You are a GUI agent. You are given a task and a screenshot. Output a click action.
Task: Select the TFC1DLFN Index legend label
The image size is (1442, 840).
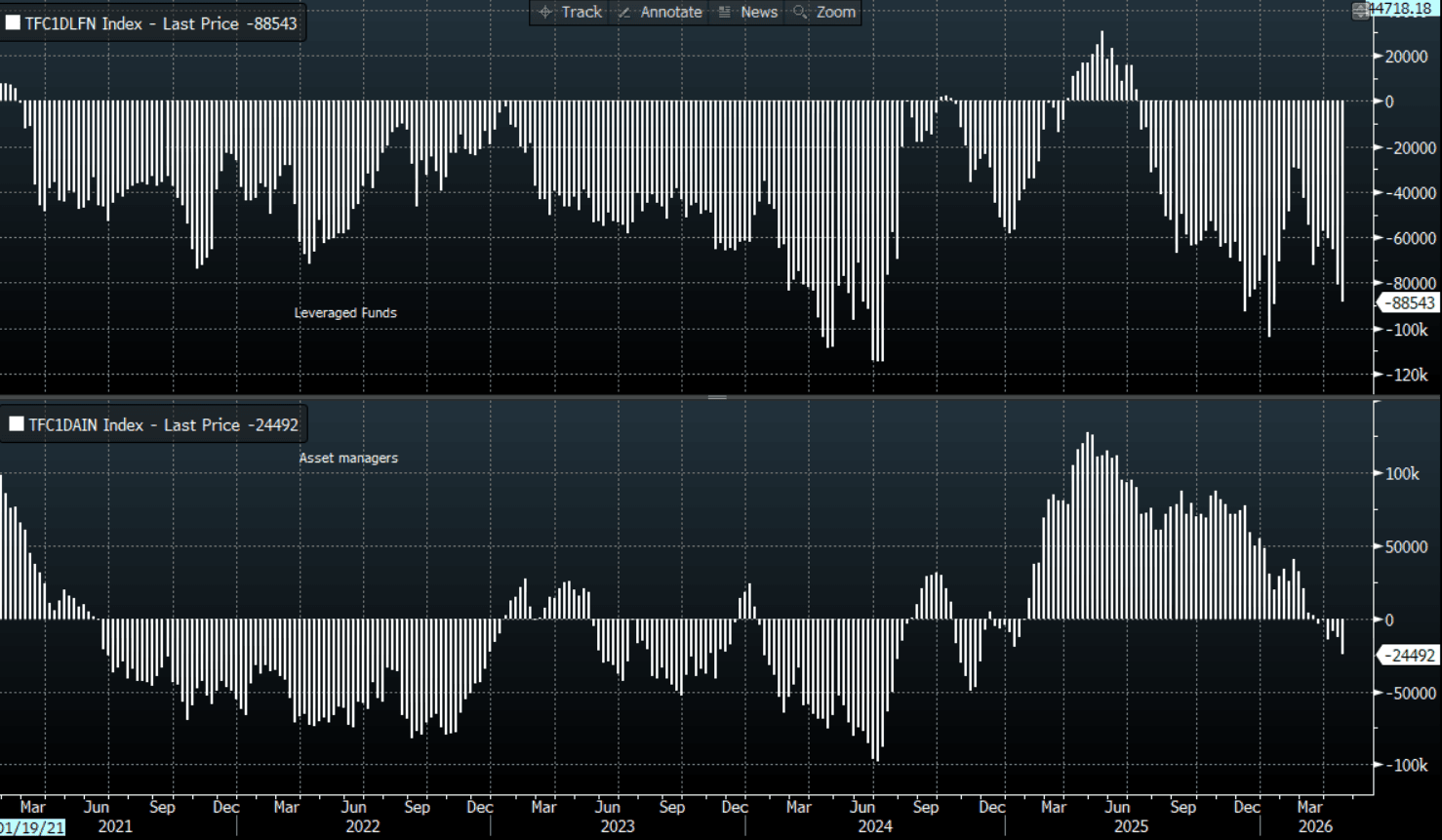(x=161, y=23)
